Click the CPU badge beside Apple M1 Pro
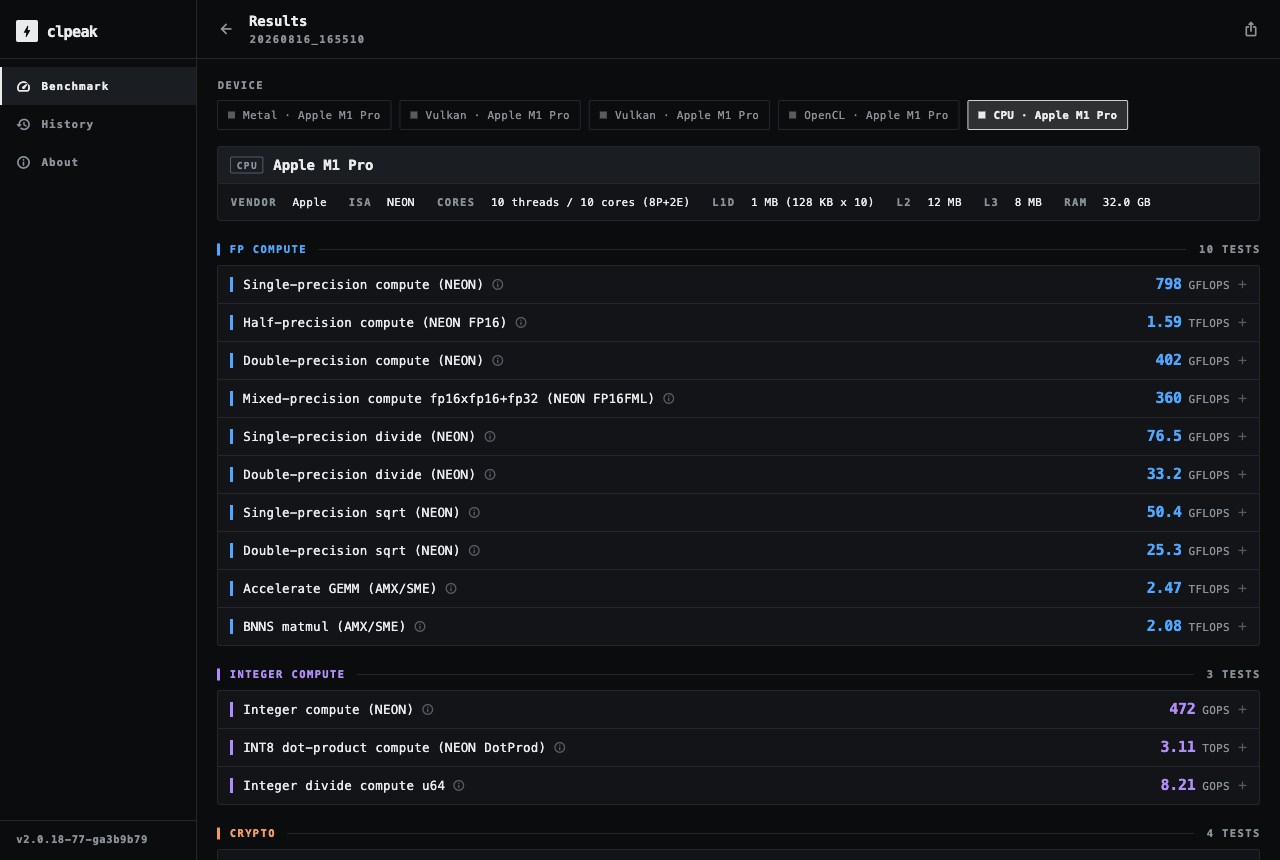The height and width of the screenshot is (860, 1280). pyautogui.click(x=247, y=166)
